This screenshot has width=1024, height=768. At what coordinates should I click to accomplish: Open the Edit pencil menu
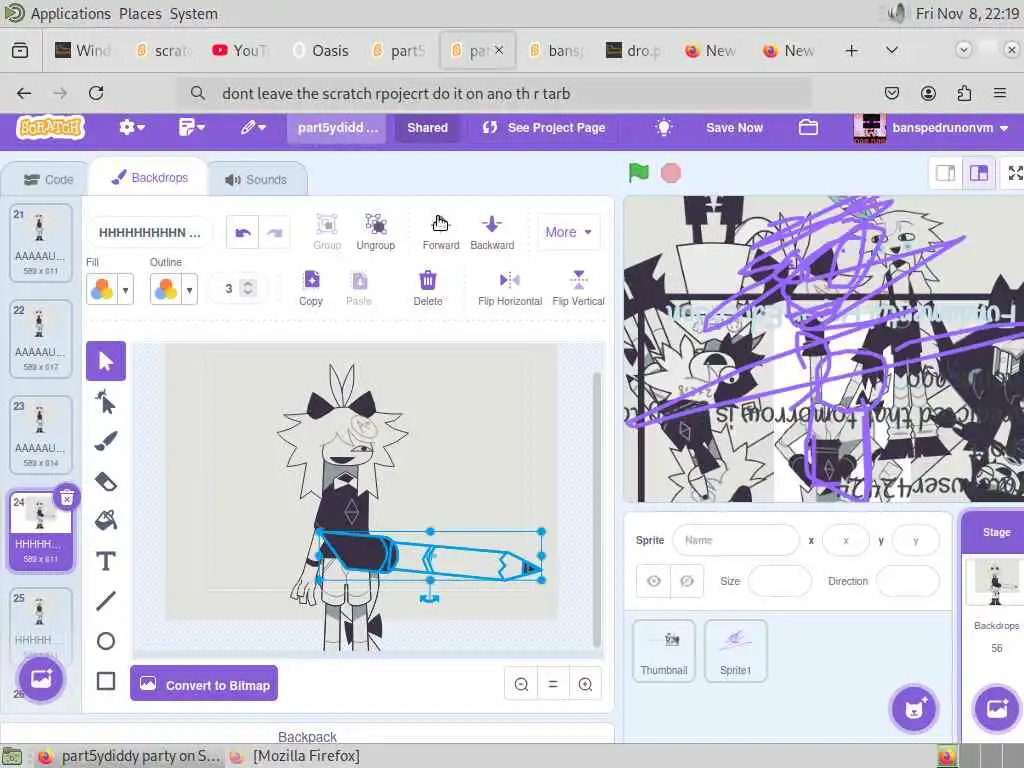253,127
